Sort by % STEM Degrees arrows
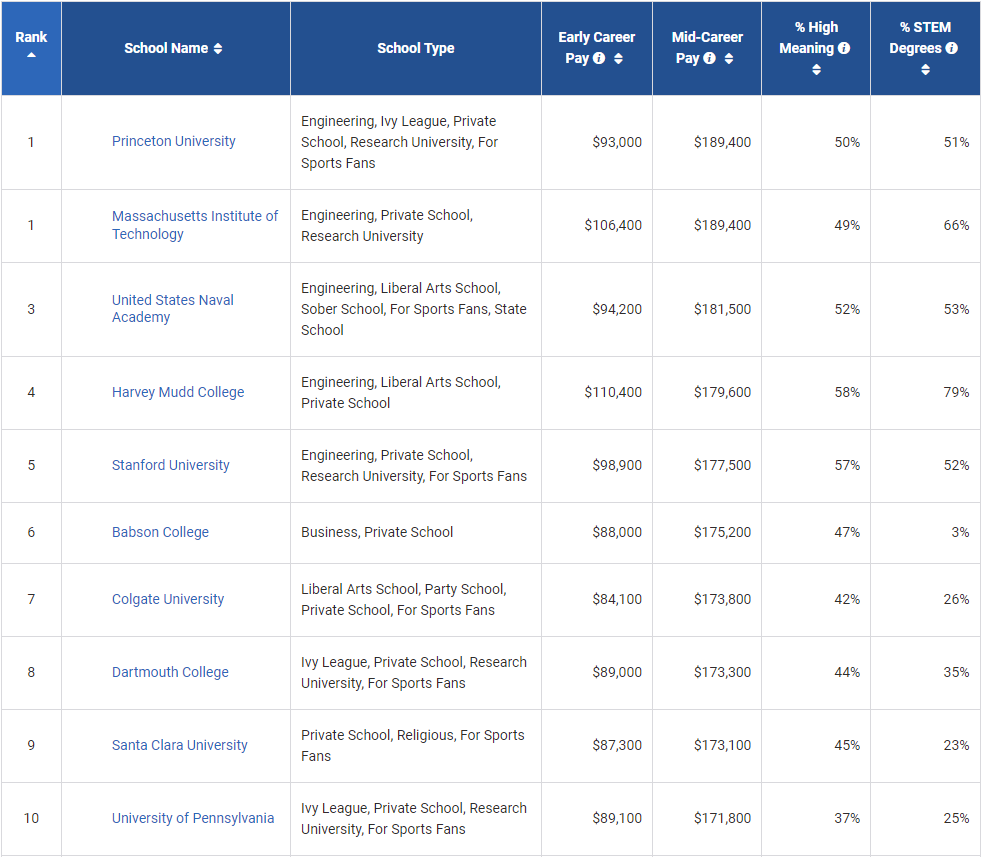The image size is (982, 857). click(925, 69)
